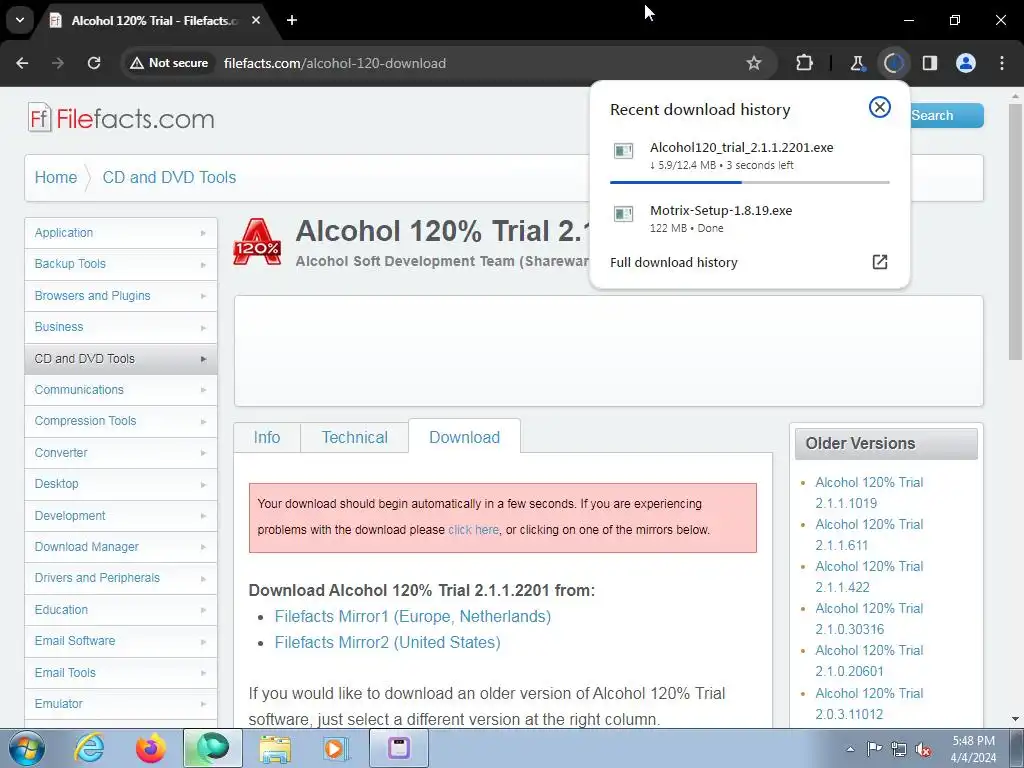The height and width of the screenshot is (768, 1024).
Task: Click CD and DVD Tools breadcrumb link
Action: tap(169, 177)
